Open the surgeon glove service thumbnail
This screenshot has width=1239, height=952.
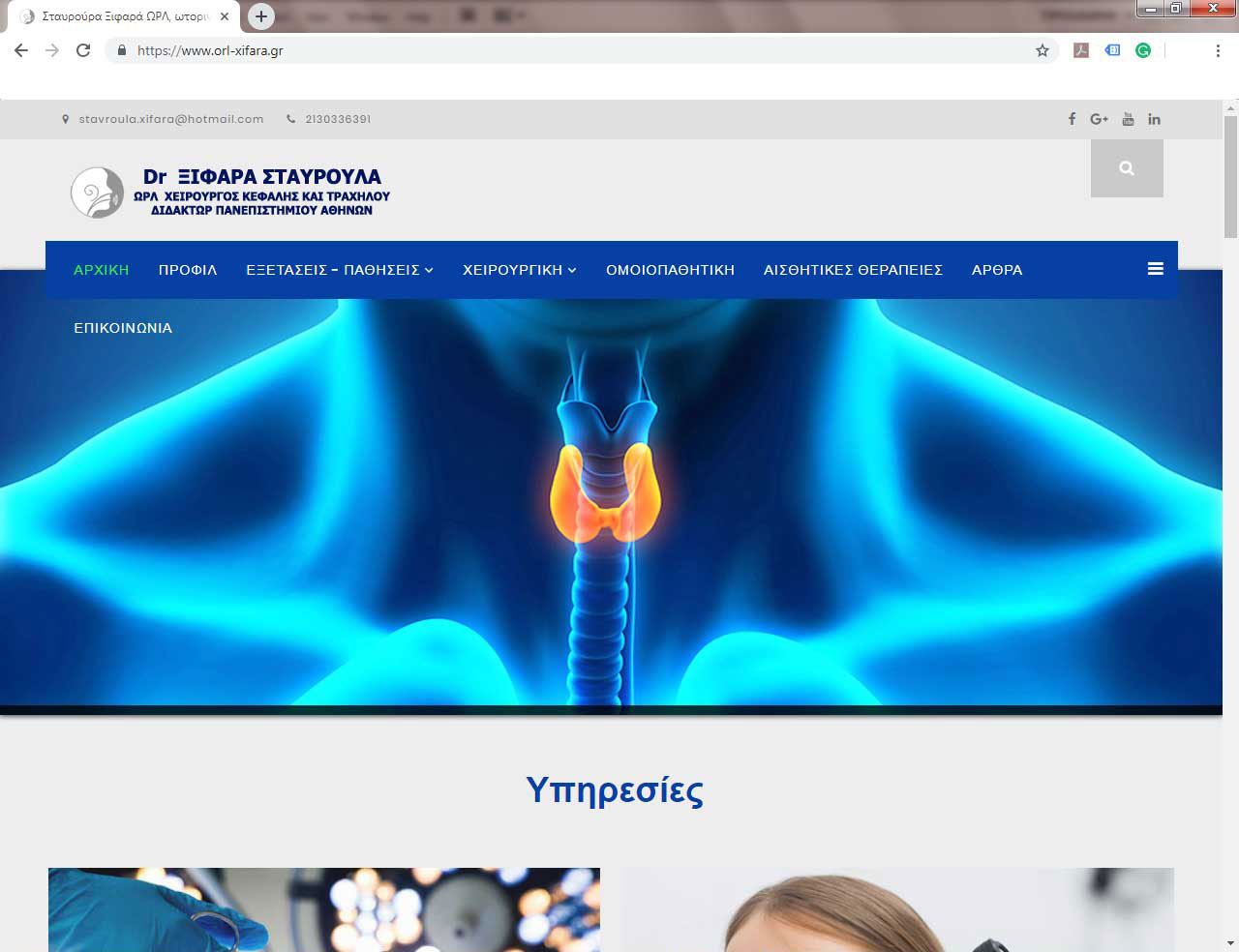click(x=324, y=909)
